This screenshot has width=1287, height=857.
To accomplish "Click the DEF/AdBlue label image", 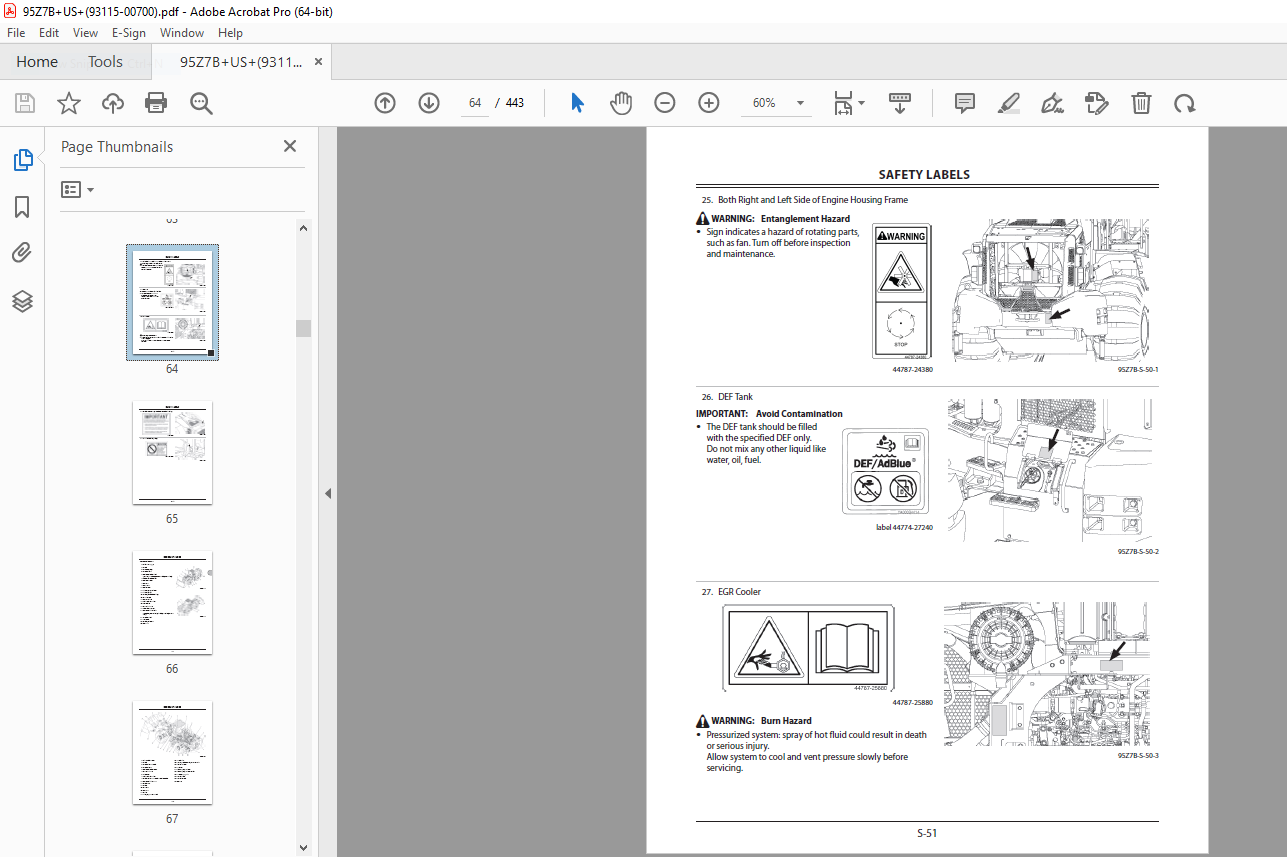I will click(x=886, y=471).
